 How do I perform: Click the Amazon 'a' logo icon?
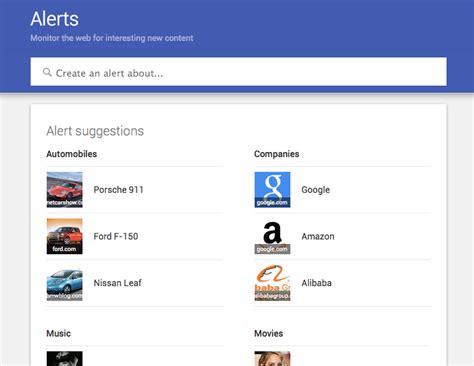click(x=272, y=236)
